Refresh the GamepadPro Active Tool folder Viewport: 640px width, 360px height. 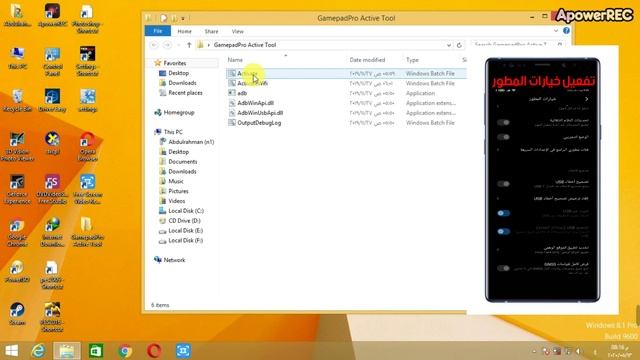[x=459, y=45]
